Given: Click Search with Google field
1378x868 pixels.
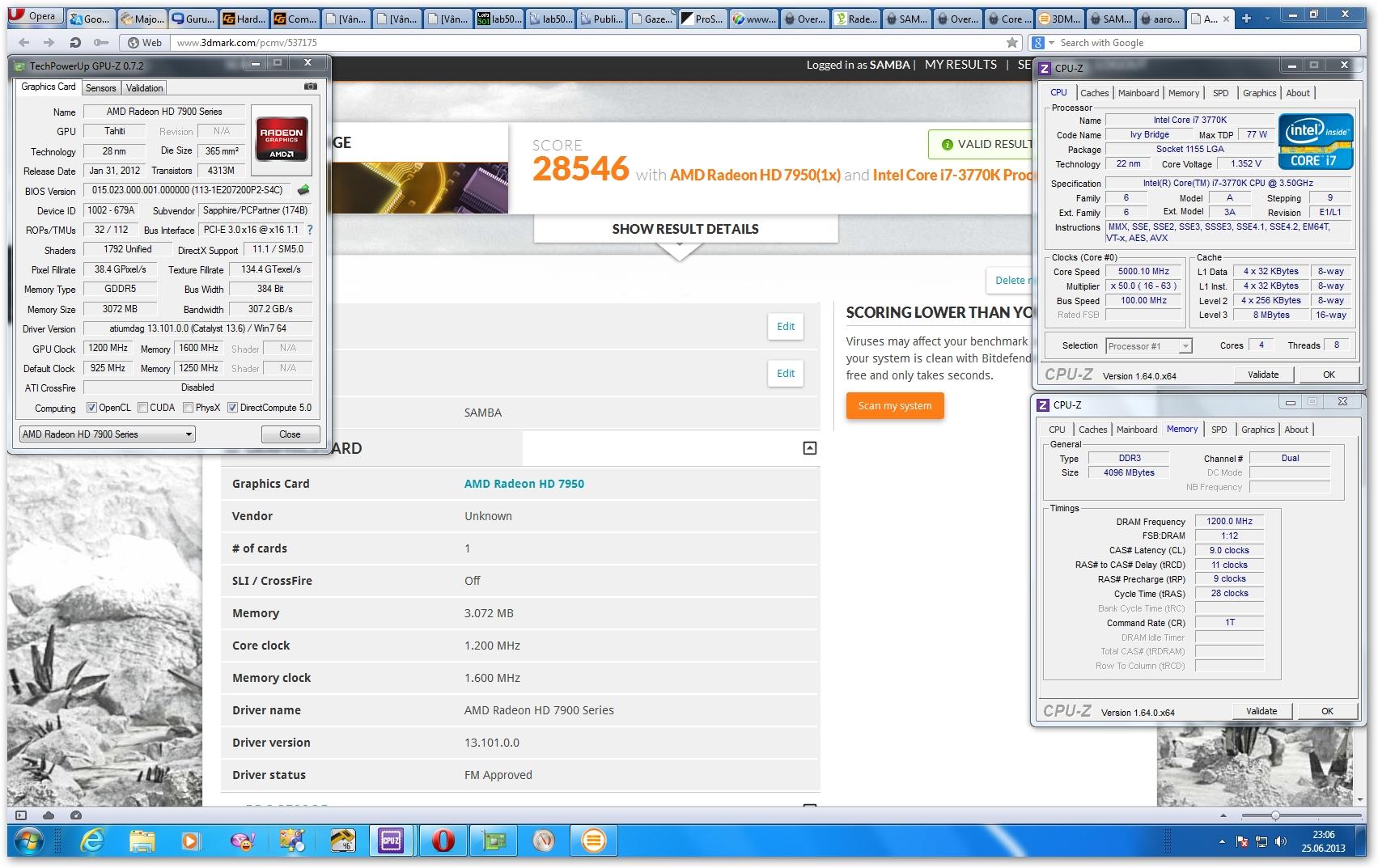Looking at the screenshot, I should pos(1206,43).
